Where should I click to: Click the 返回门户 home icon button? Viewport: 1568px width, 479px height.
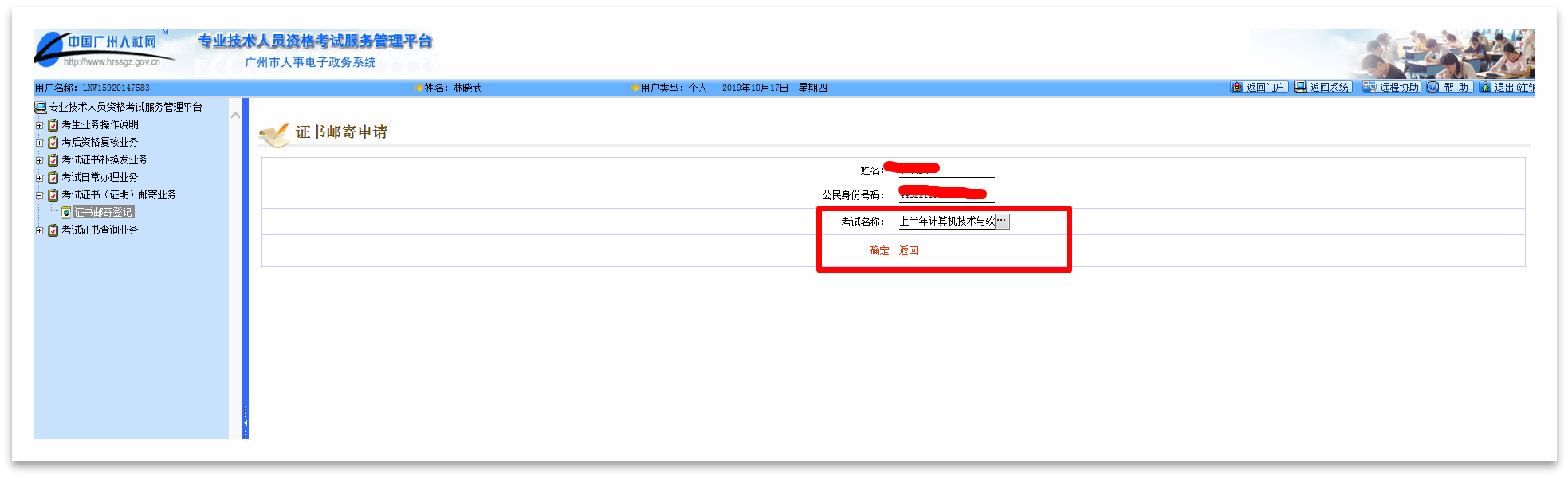click(1258, 88)
